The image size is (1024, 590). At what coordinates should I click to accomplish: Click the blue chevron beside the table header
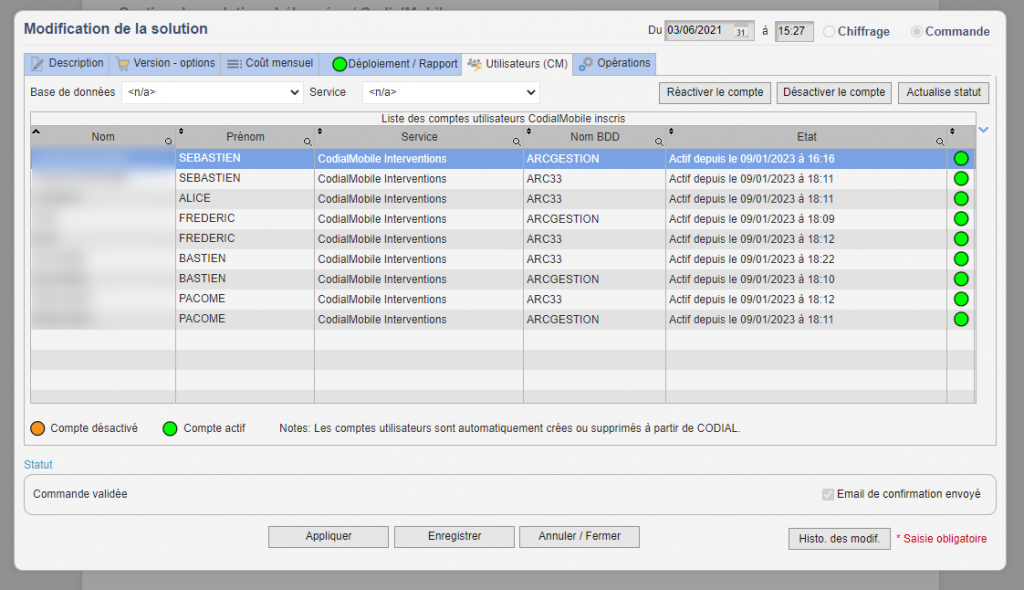(983, 130)
